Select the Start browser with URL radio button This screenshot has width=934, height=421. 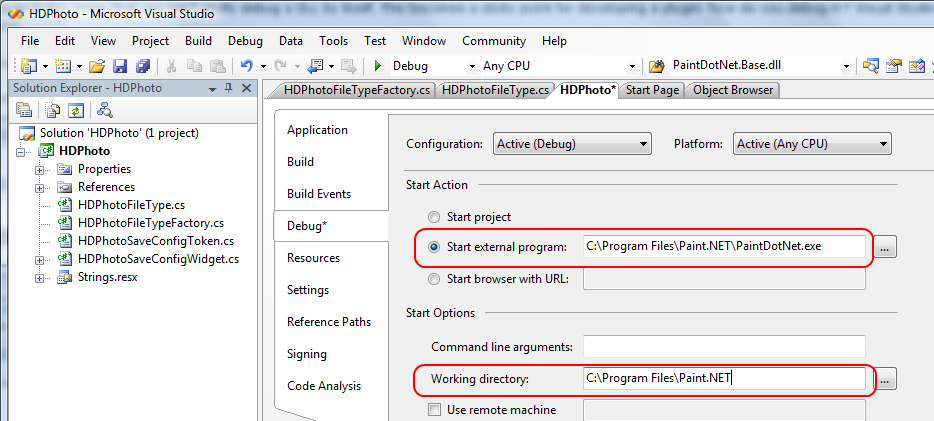(x=435, y=278)
